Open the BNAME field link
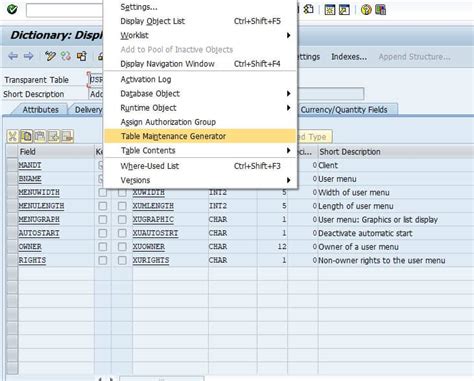 [30, 179]
